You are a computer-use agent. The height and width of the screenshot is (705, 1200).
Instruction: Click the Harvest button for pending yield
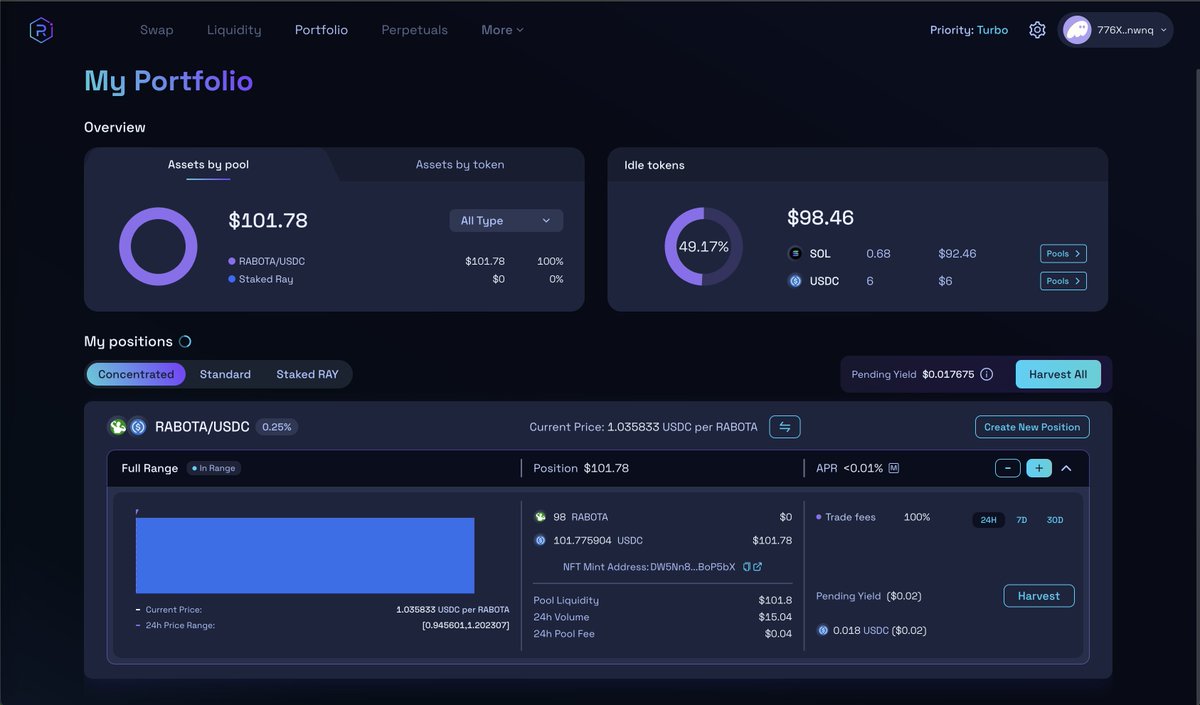tap(1039, 596)
